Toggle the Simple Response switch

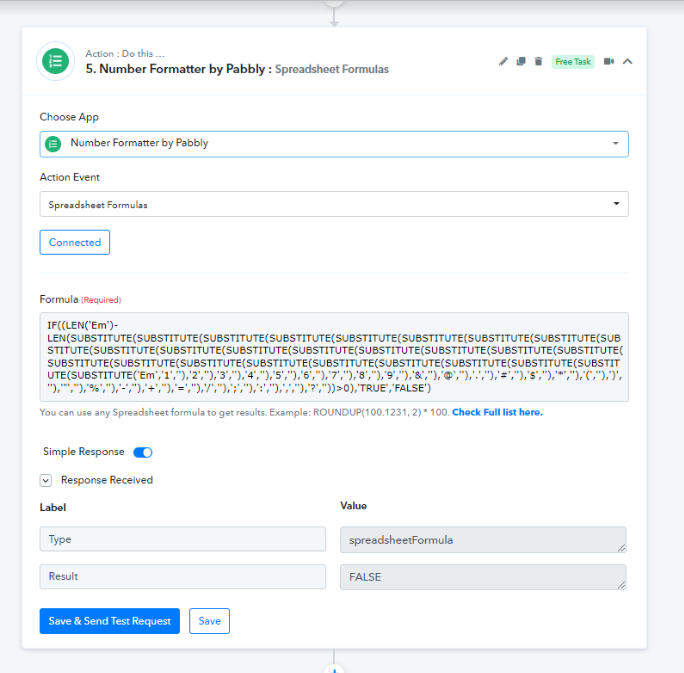click(143, 452)
